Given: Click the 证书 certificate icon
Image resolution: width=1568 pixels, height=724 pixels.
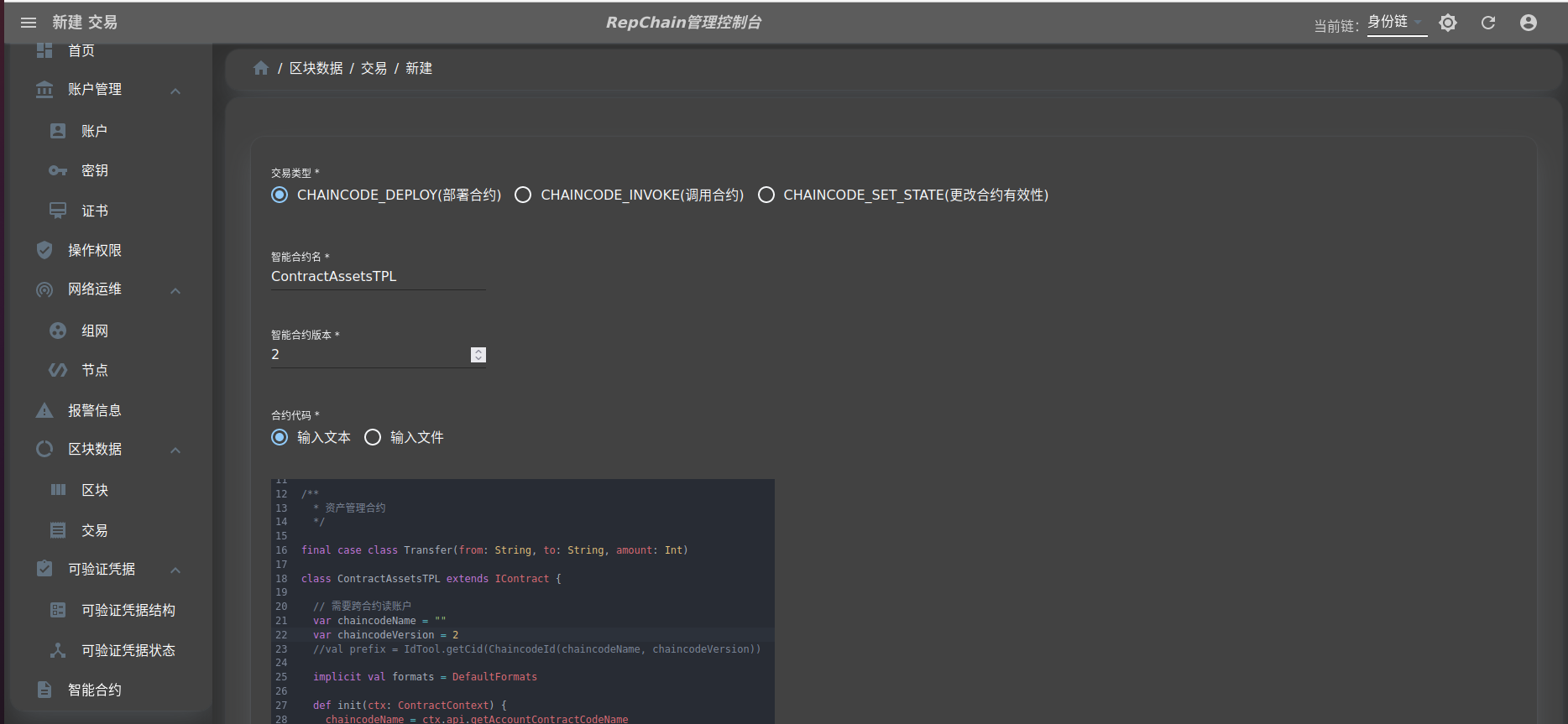Looking at the screenshot, I should [58, 211].
